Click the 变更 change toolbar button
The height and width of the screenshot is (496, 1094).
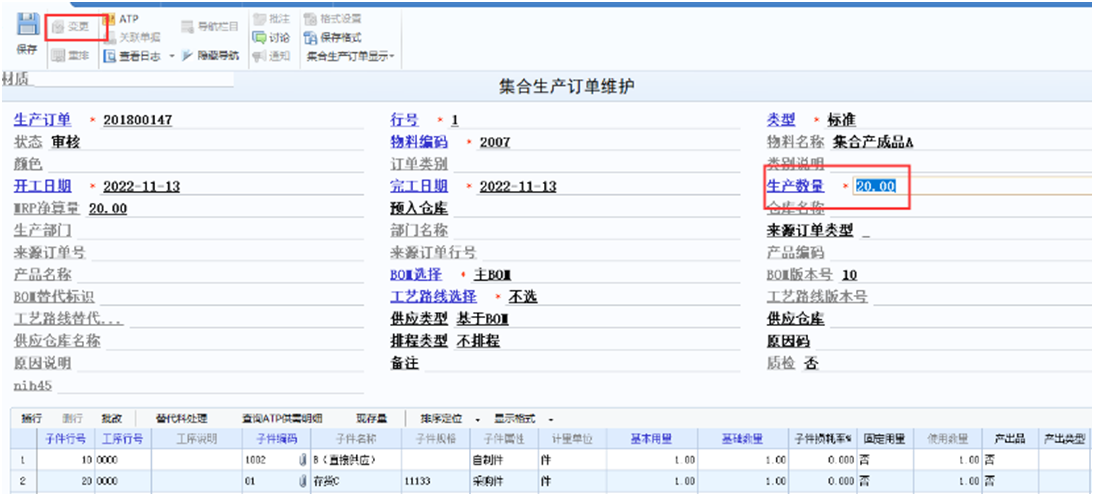click(x=70, y=27)
